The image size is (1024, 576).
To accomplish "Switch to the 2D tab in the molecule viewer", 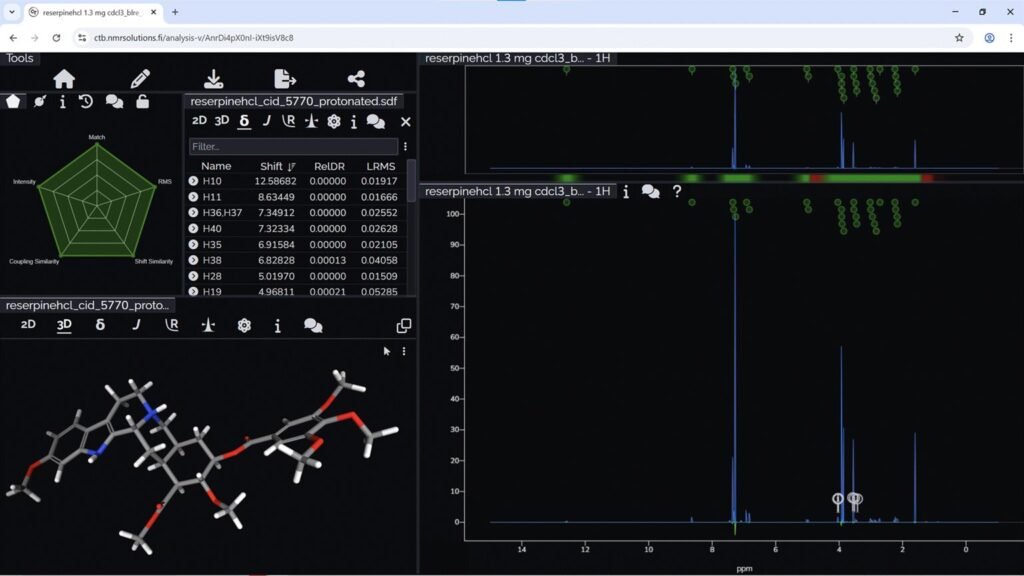I will 27,324.
